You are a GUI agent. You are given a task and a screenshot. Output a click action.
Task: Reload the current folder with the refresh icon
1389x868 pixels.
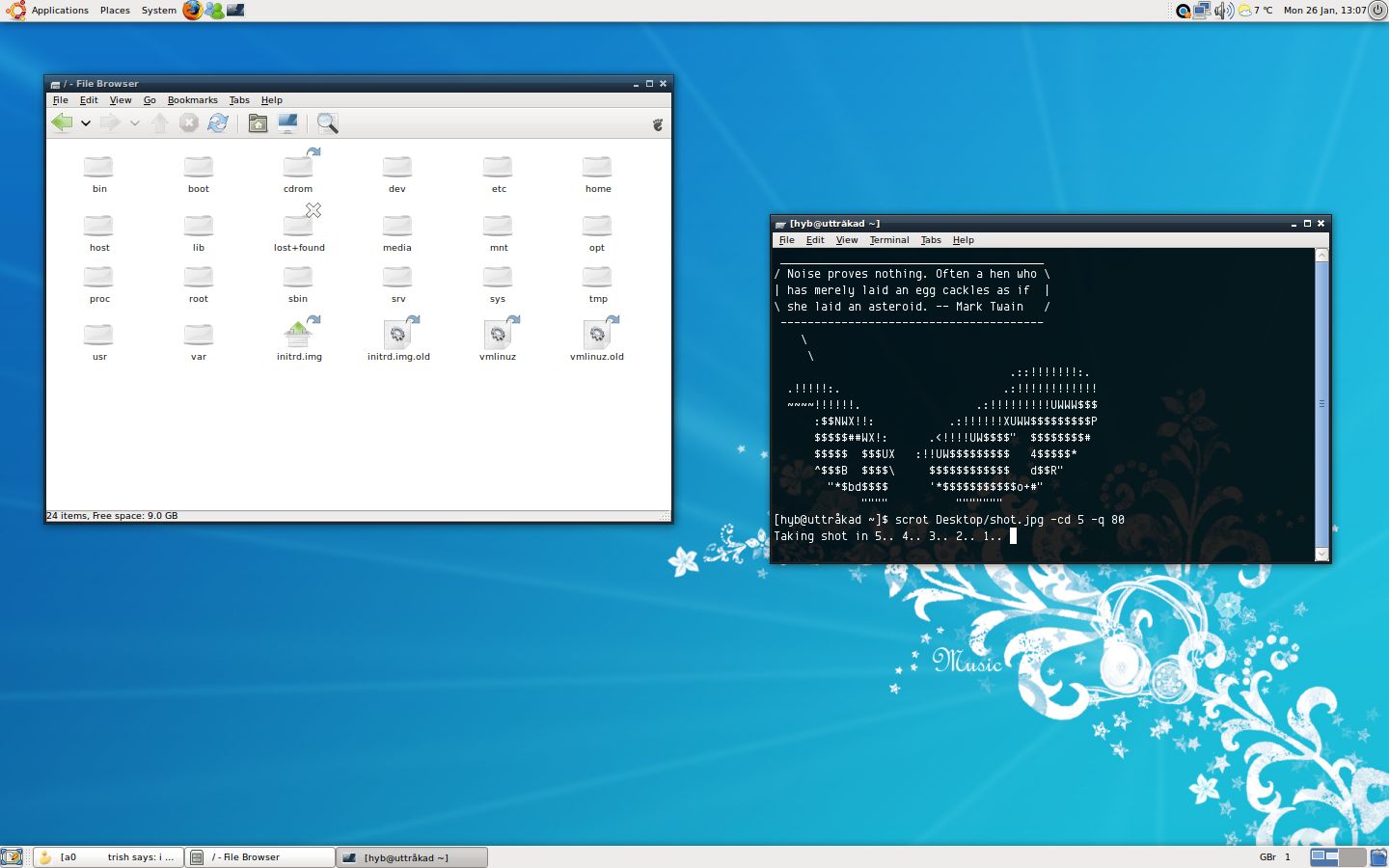coord(218,122)
